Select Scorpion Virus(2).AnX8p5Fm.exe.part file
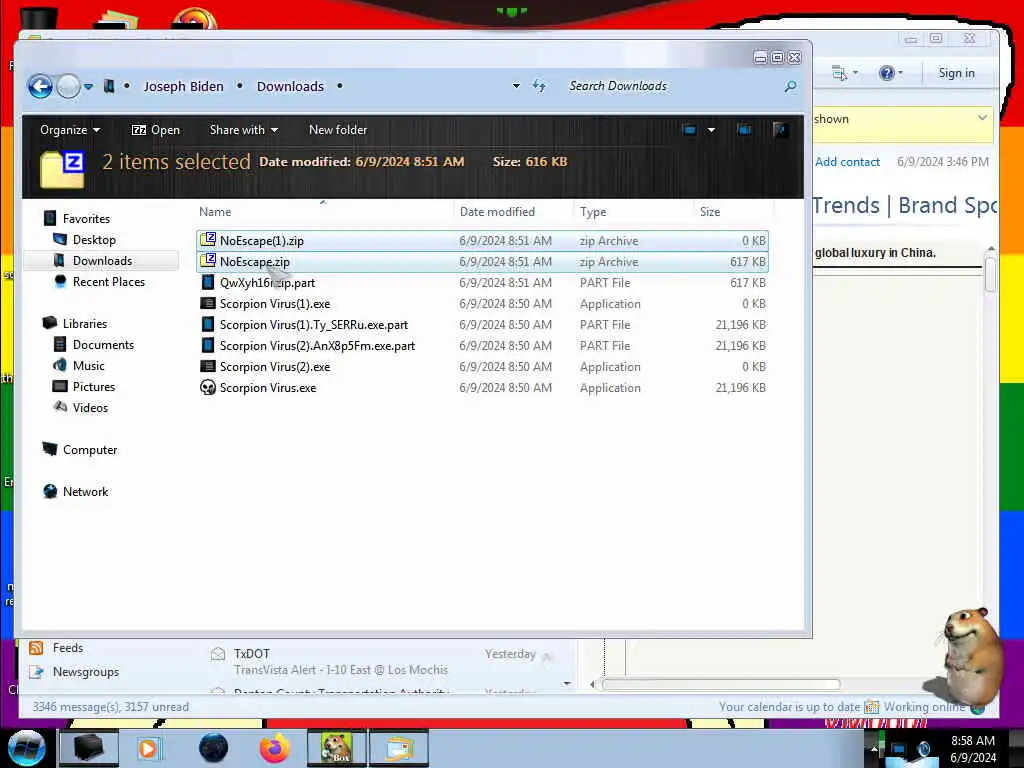The image size is (1024, 768). [482, 345]
